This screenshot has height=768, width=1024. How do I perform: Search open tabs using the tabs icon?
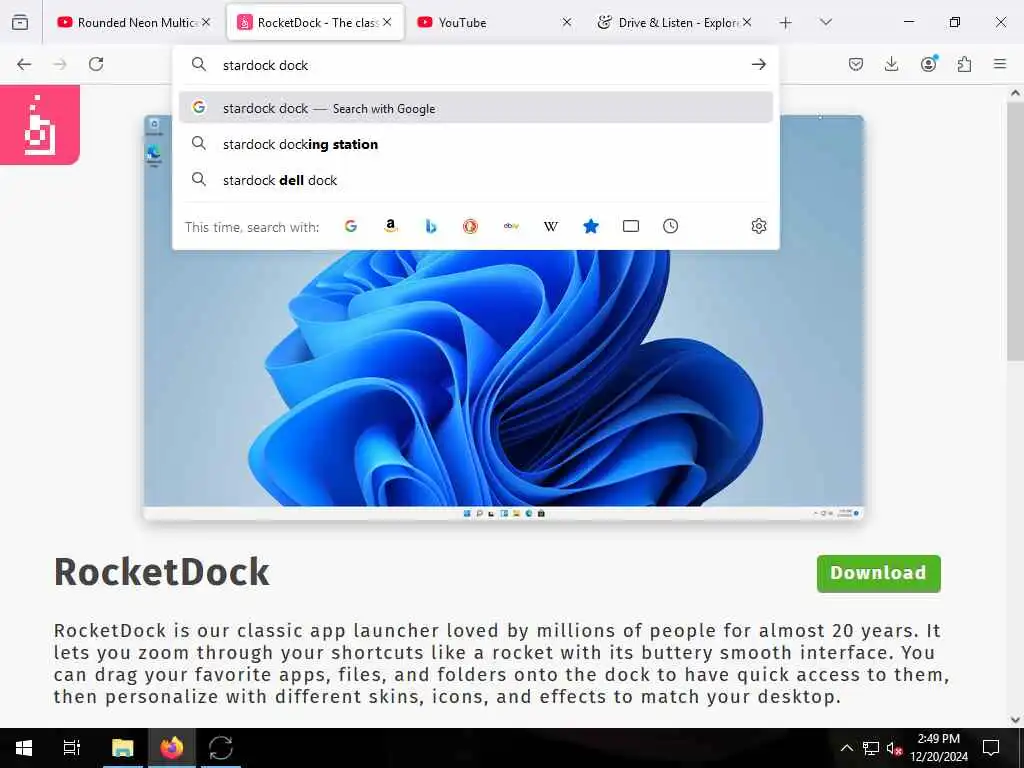pos(630,226)
